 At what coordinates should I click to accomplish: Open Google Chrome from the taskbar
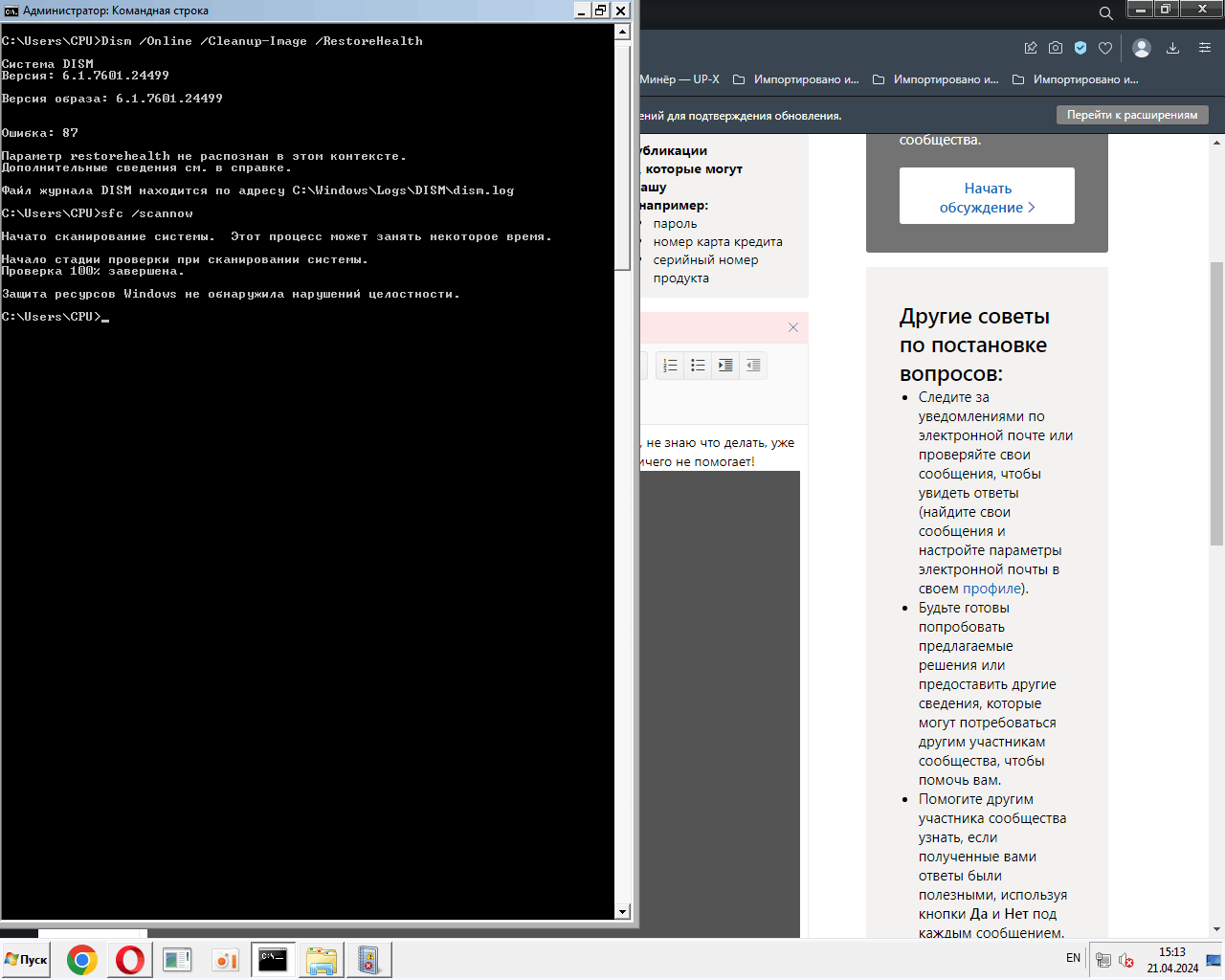point(82,960)
